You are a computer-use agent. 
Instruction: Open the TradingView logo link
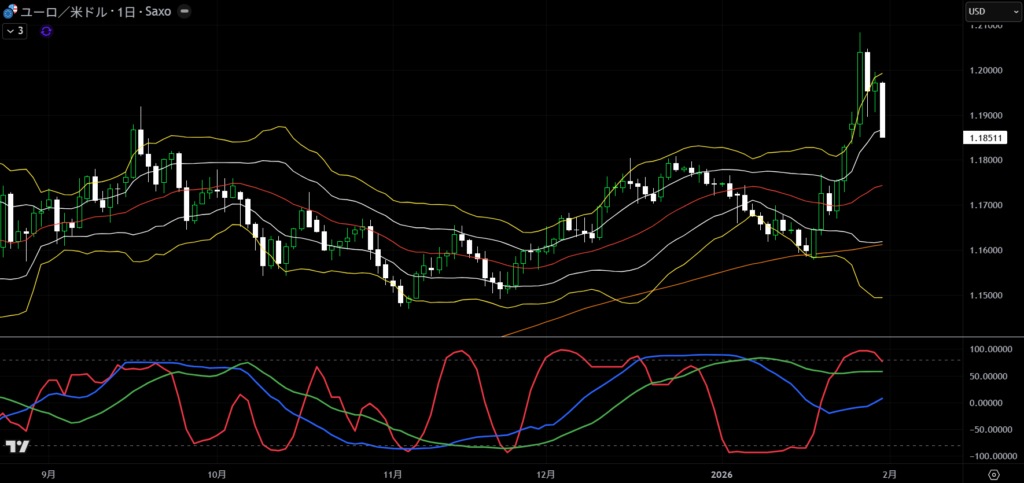16,447
